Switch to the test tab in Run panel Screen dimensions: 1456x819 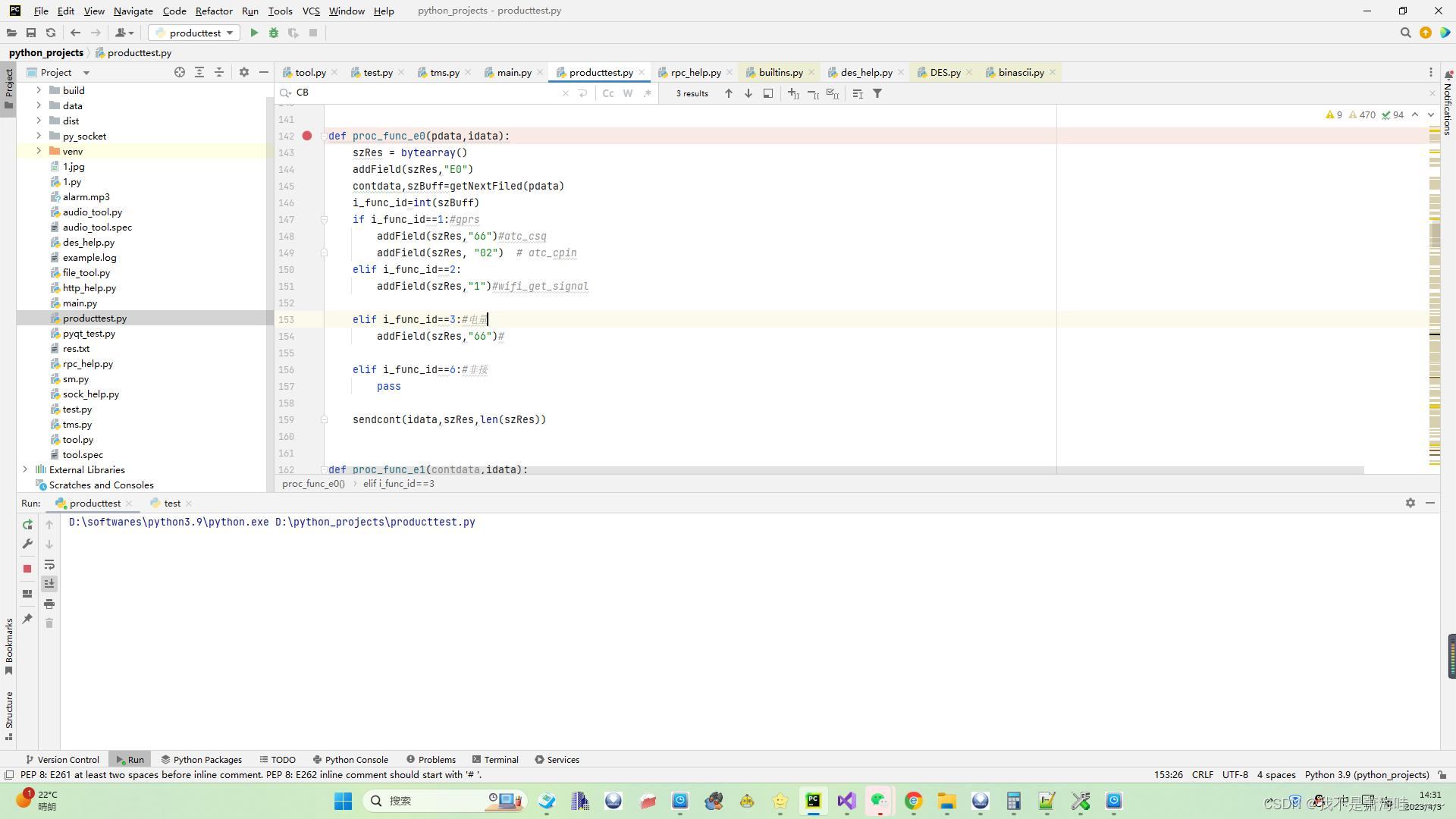click(172, 503)
